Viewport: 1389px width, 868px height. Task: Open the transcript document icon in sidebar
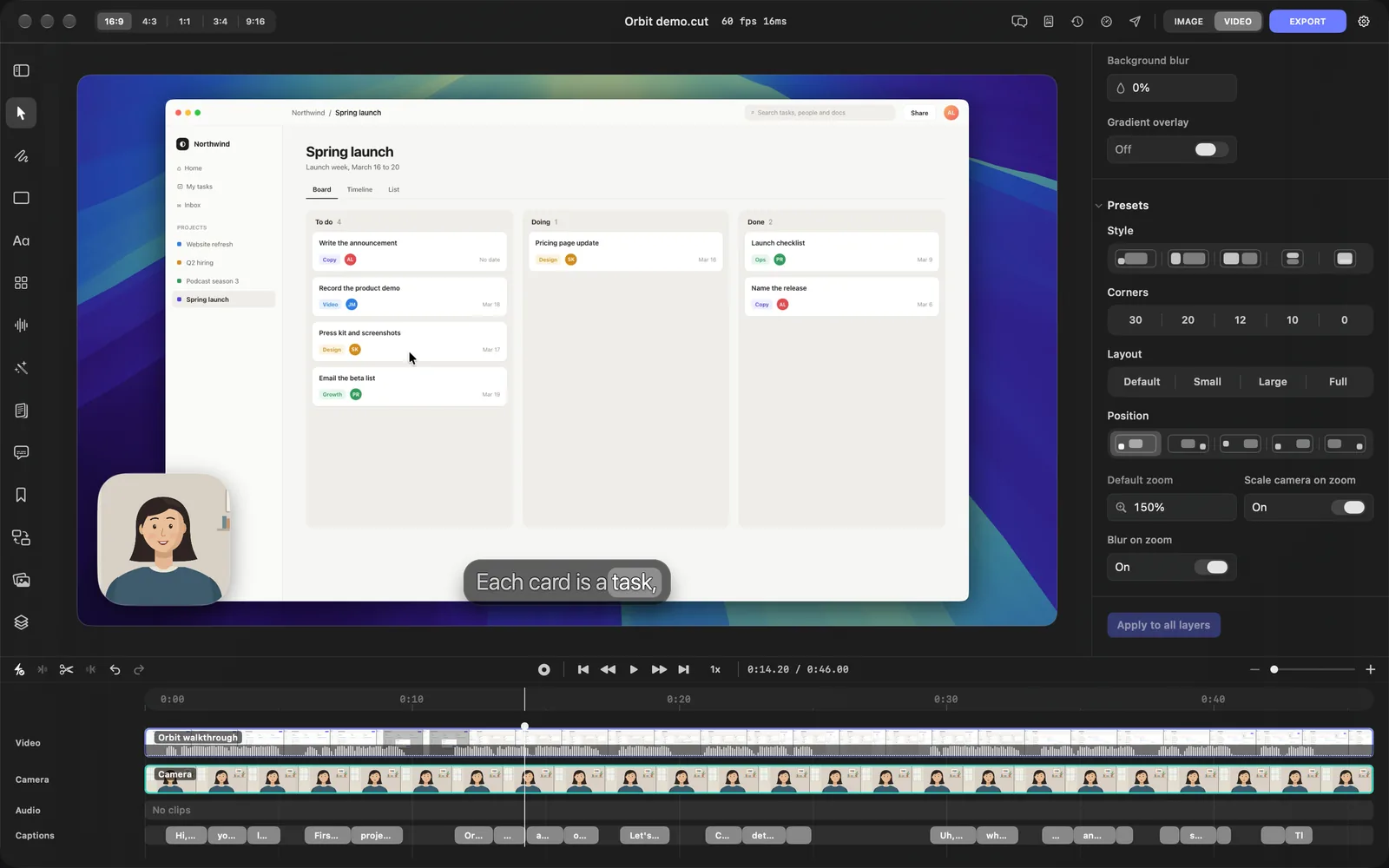click(22, 411)
